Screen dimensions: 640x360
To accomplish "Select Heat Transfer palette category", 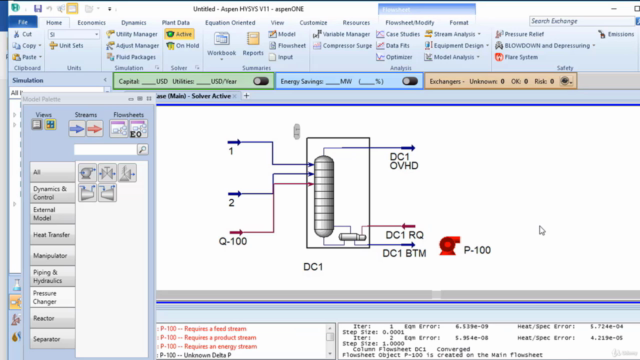I will (x=52, y=235).
